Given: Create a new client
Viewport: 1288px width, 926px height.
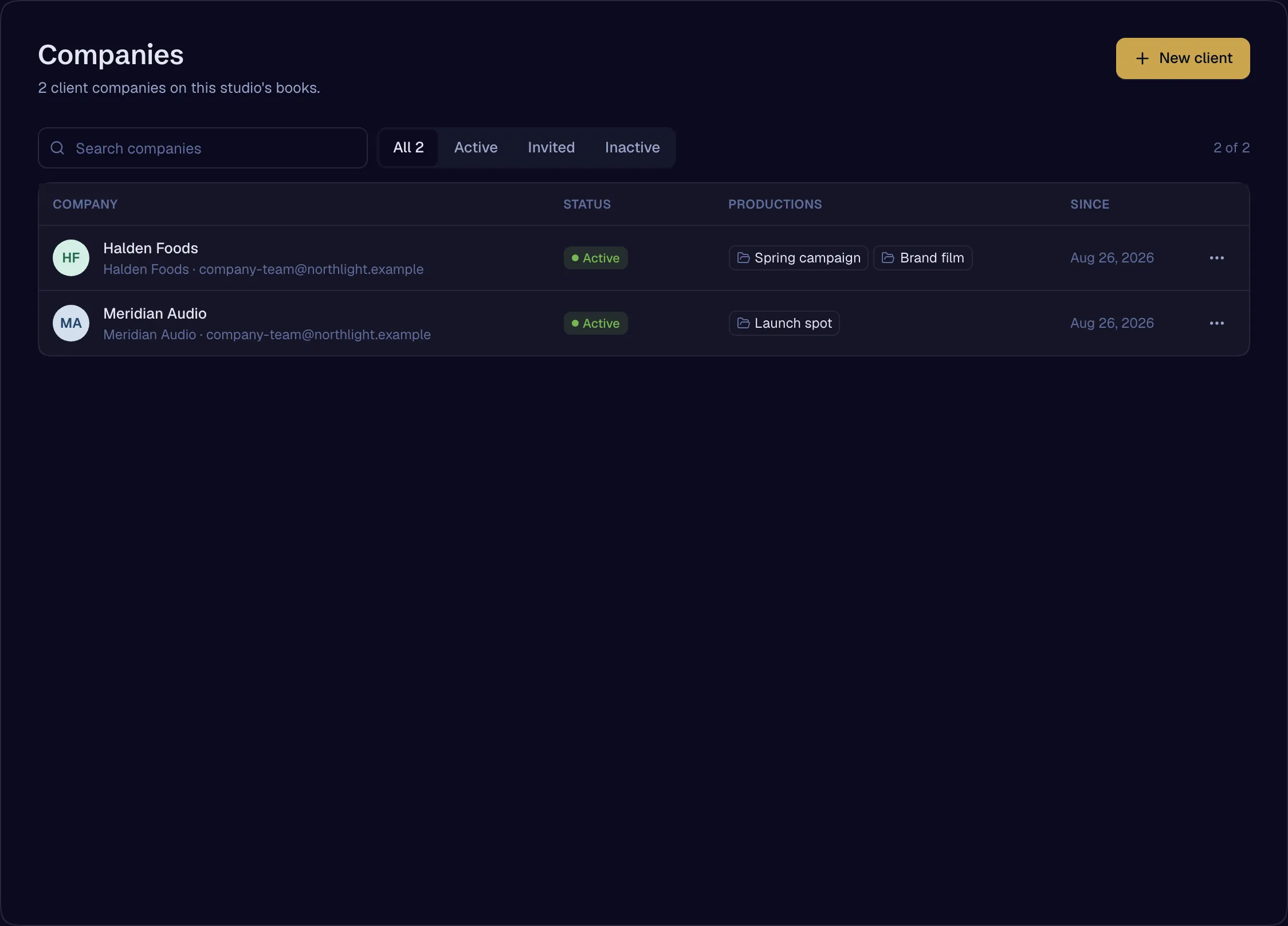Looking at the screenshot, I should [1183, 58].
